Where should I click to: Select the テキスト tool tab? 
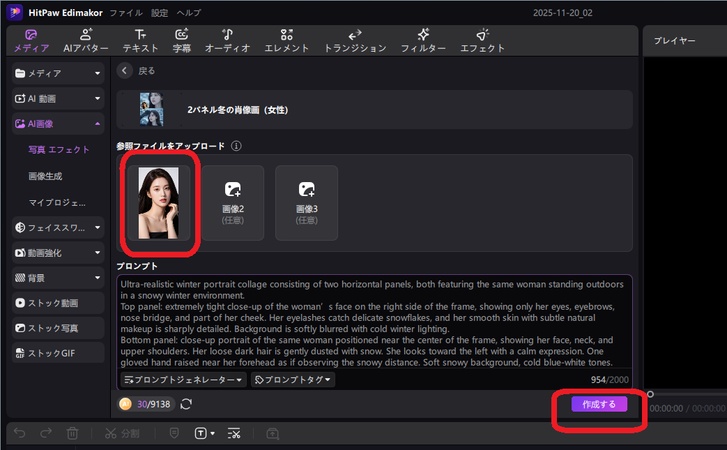point(140,40)
